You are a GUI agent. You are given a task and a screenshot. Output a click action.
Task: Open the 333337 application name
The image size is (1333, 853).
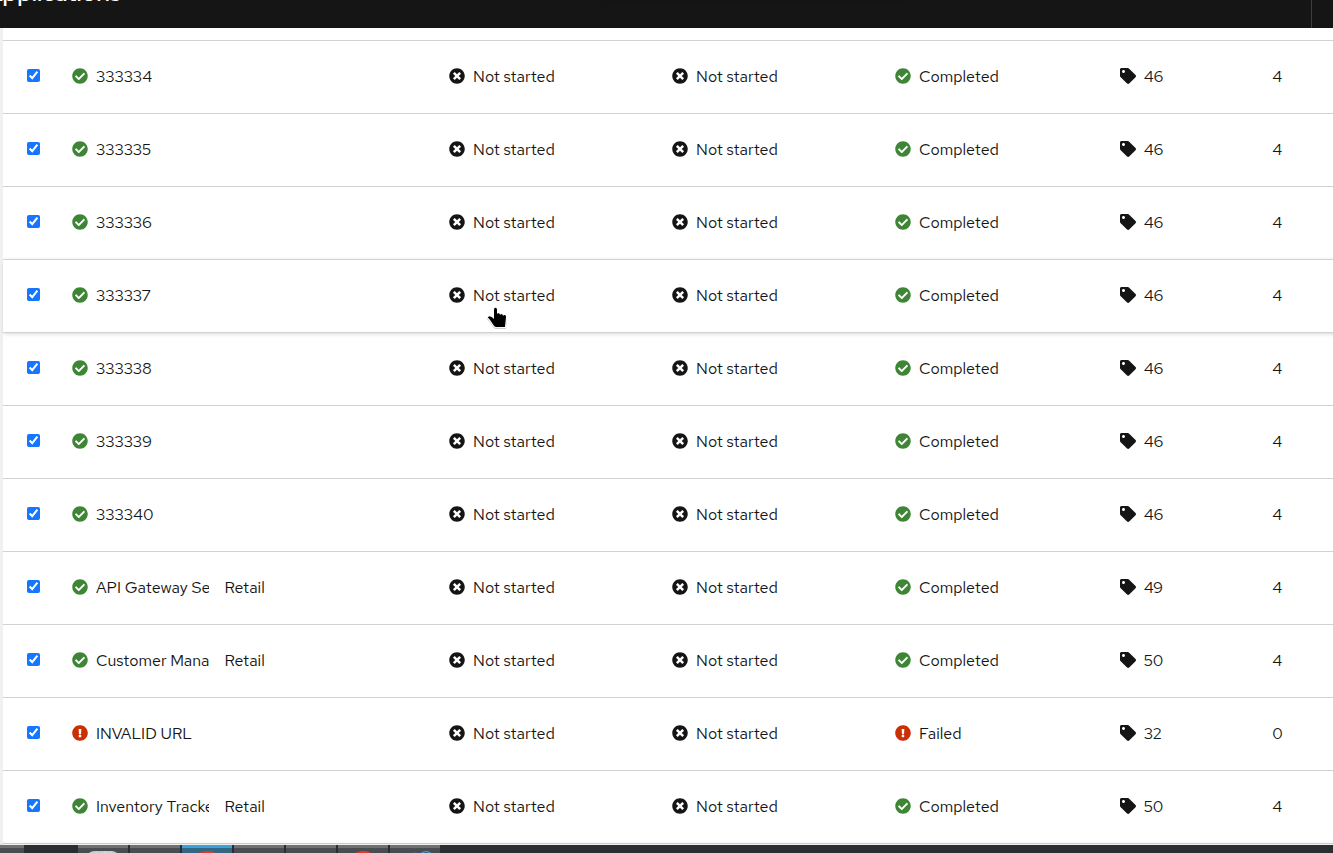[123, 295]
